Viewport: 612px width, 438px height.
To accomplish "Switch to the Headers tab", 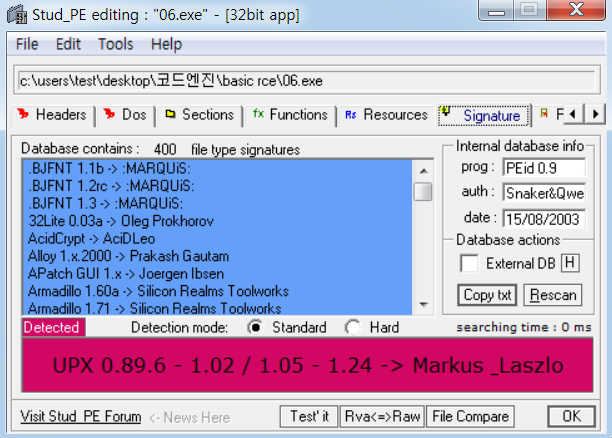I will pos(53,115).
